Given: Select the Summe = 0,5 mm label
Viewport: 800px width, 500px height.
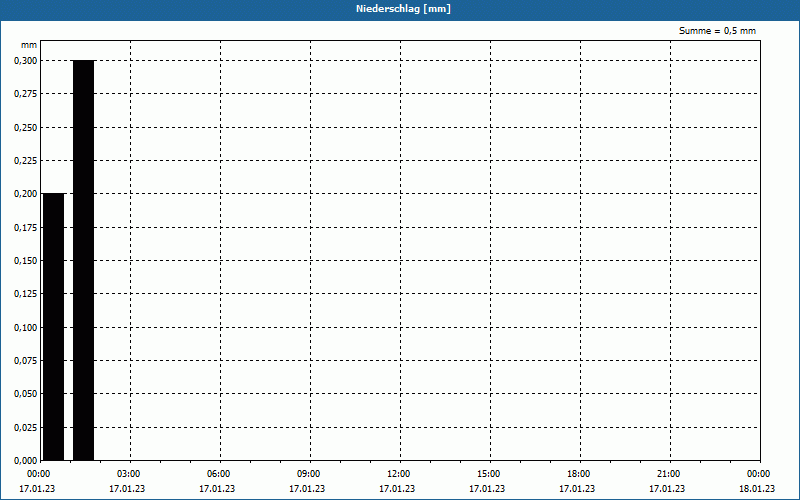Looking at the screenshot, I should tap(717, 31).
